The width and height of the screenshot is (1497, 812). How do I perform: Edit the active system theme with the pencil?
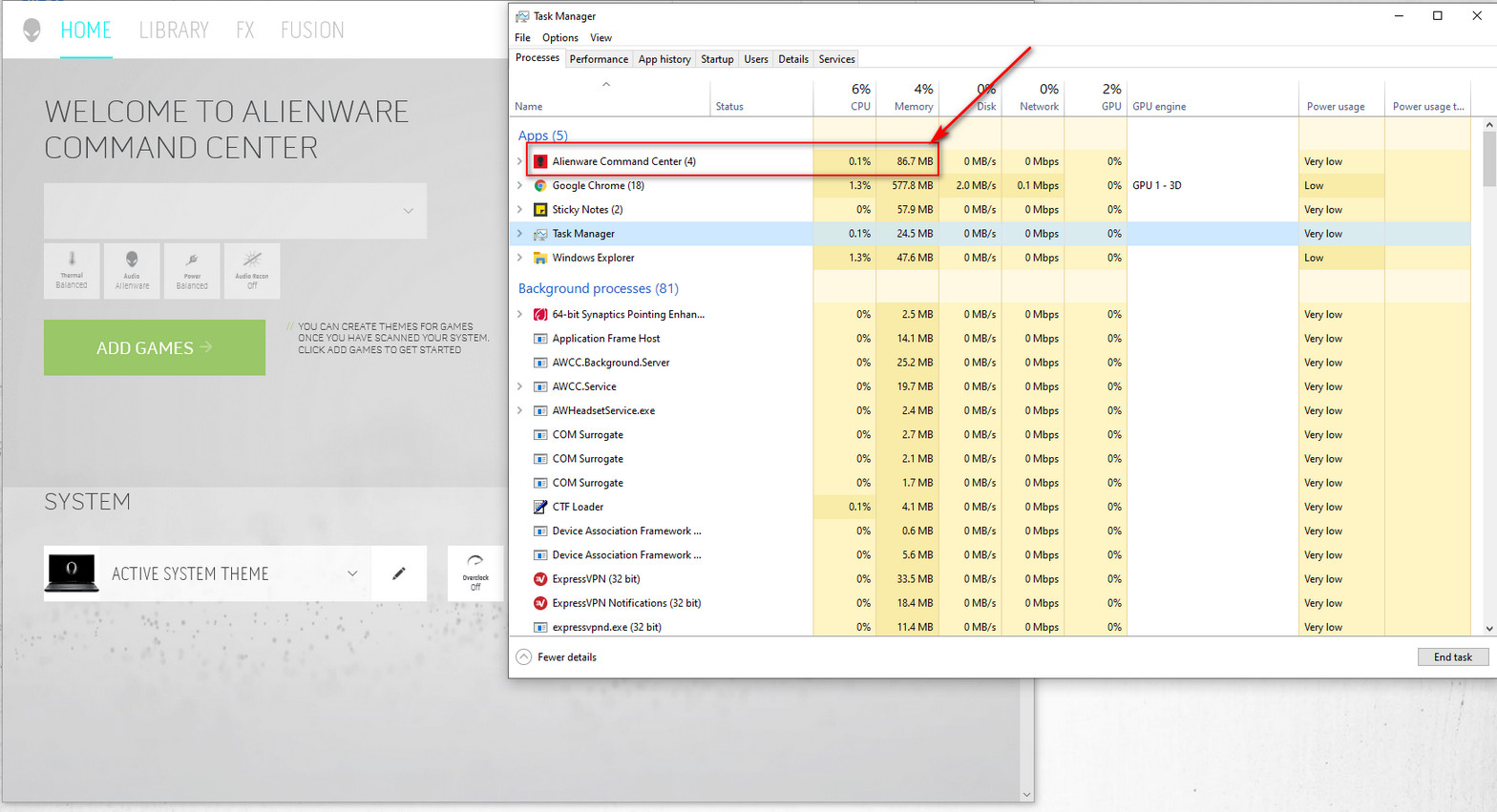[x=399, y=573]
